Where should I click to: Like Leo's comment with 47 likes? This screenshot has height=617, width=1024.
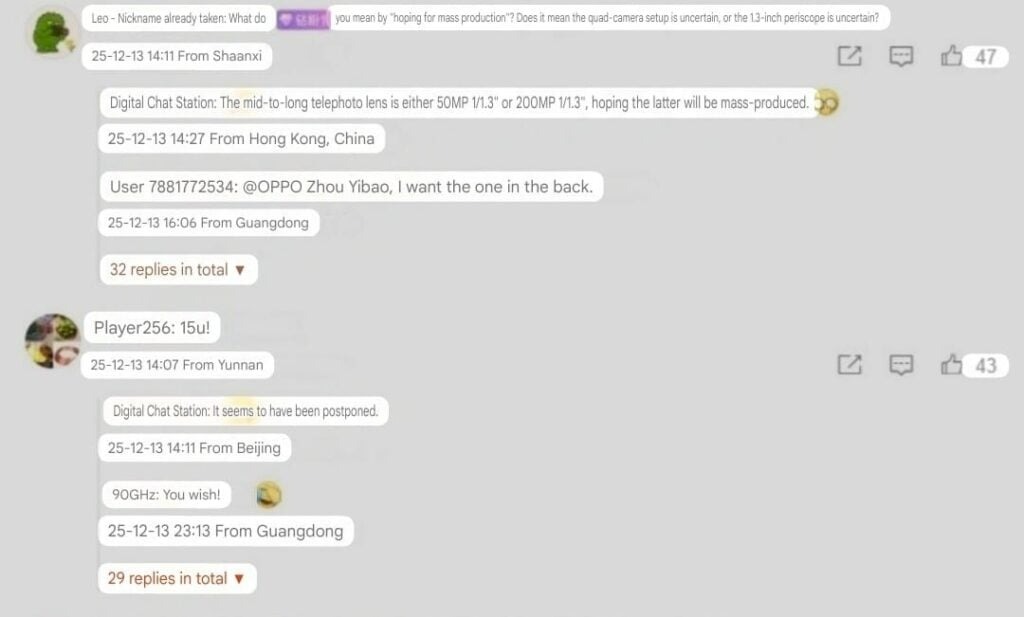[x=952, y=56]
